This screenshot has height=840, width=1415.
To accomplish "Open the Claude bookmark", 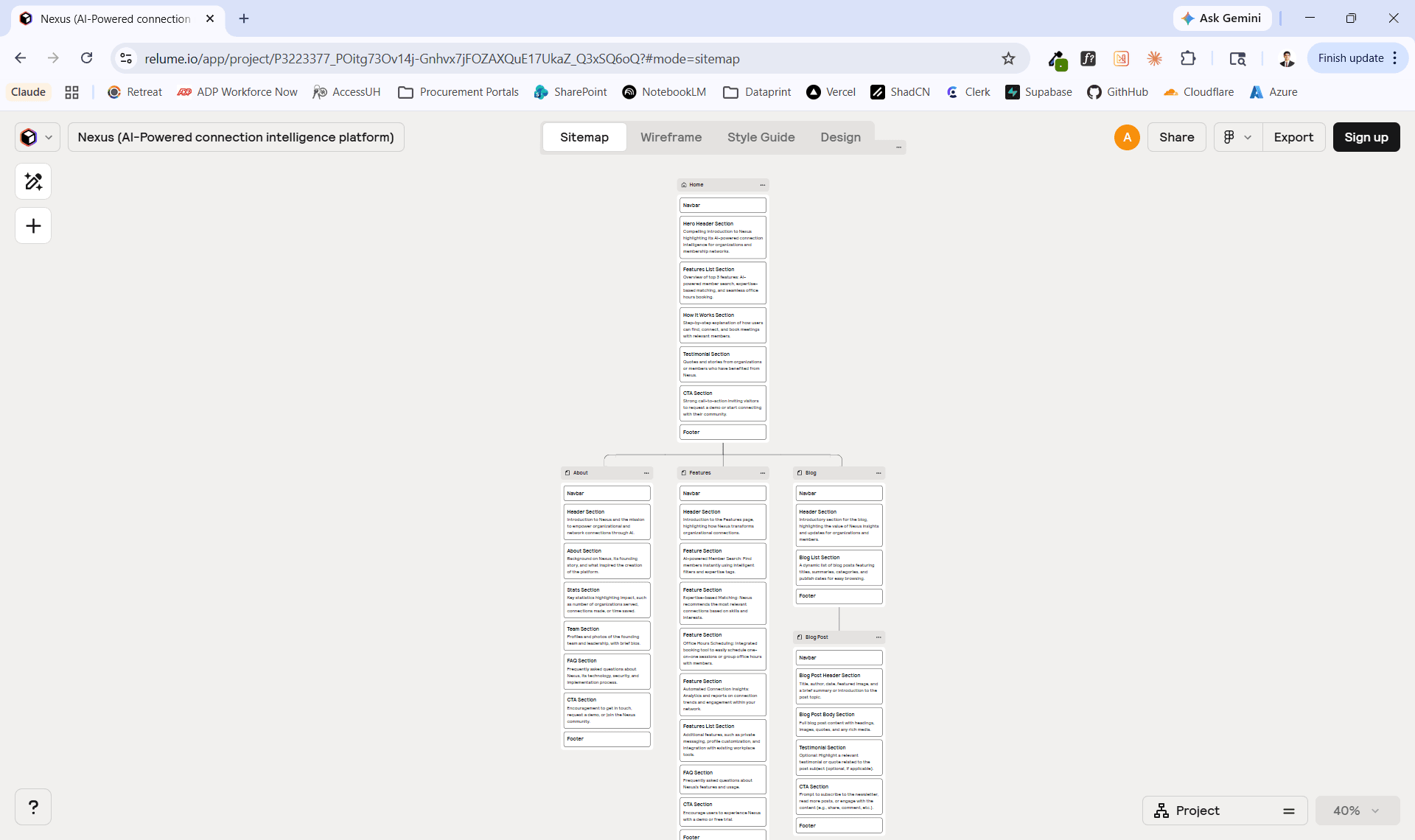I will tap(28, 92).
